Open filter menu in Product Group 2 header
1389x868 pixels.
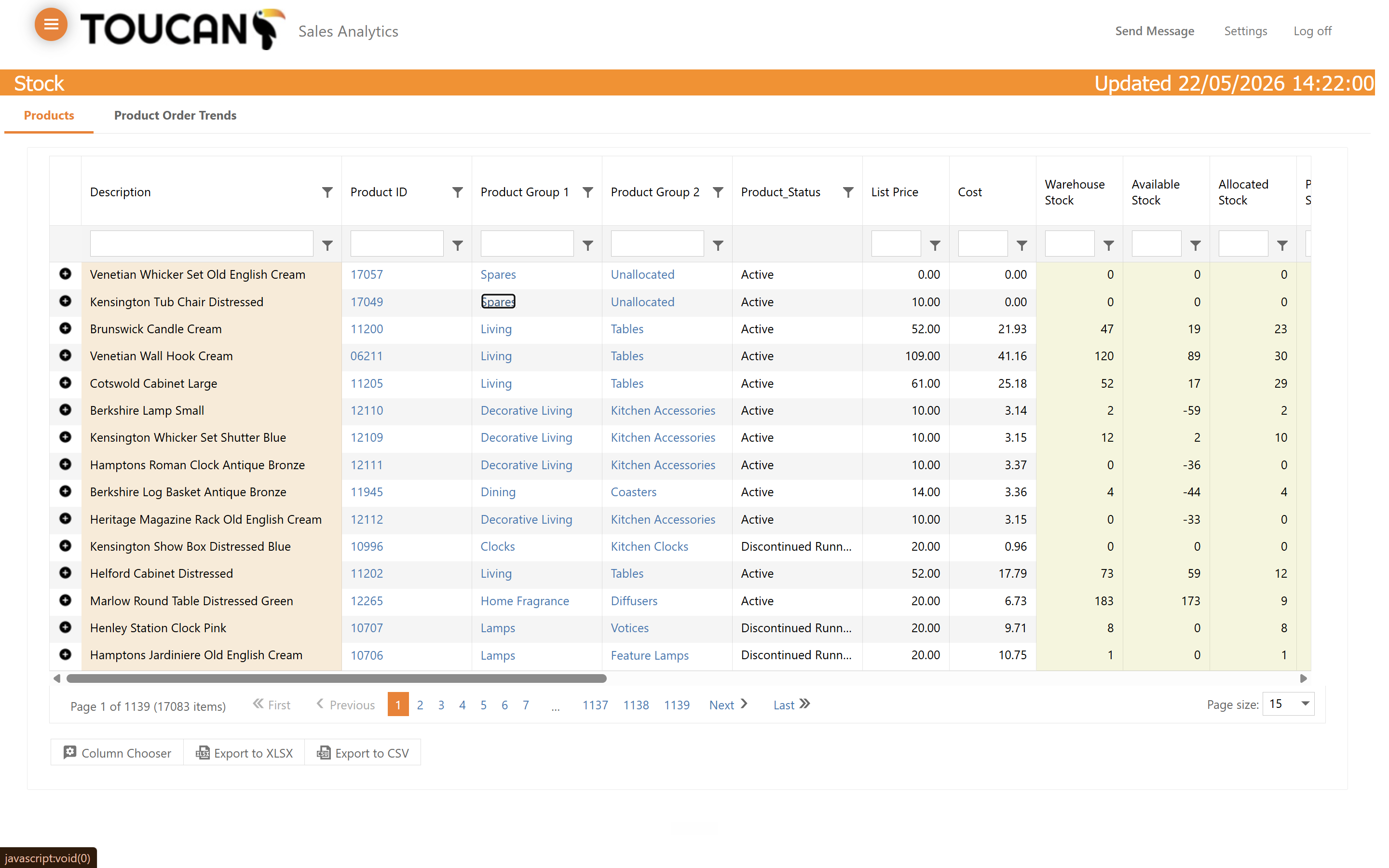718,192
